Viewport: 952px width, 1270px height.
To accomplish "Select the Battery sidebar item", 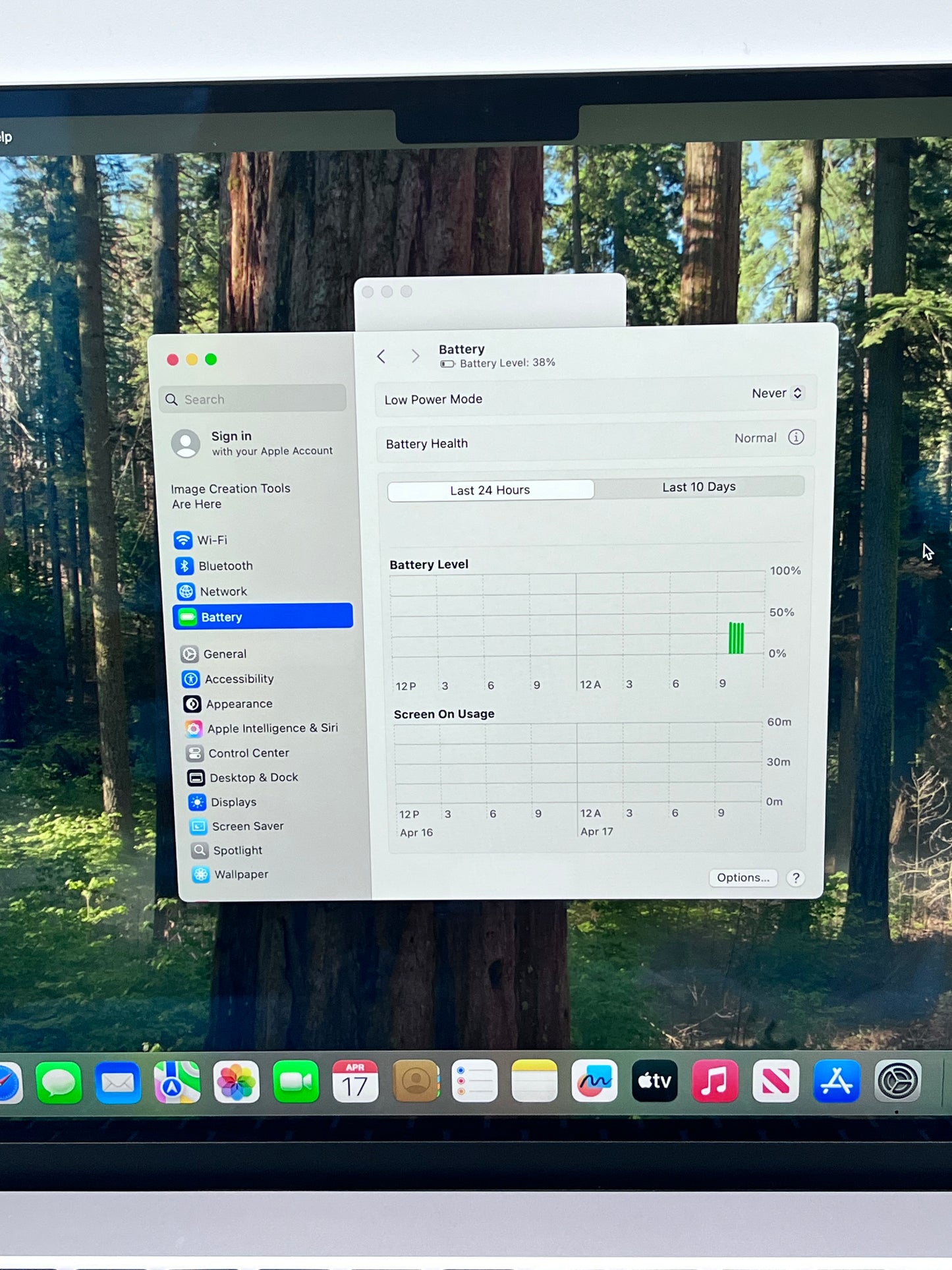I will point(262,616).
